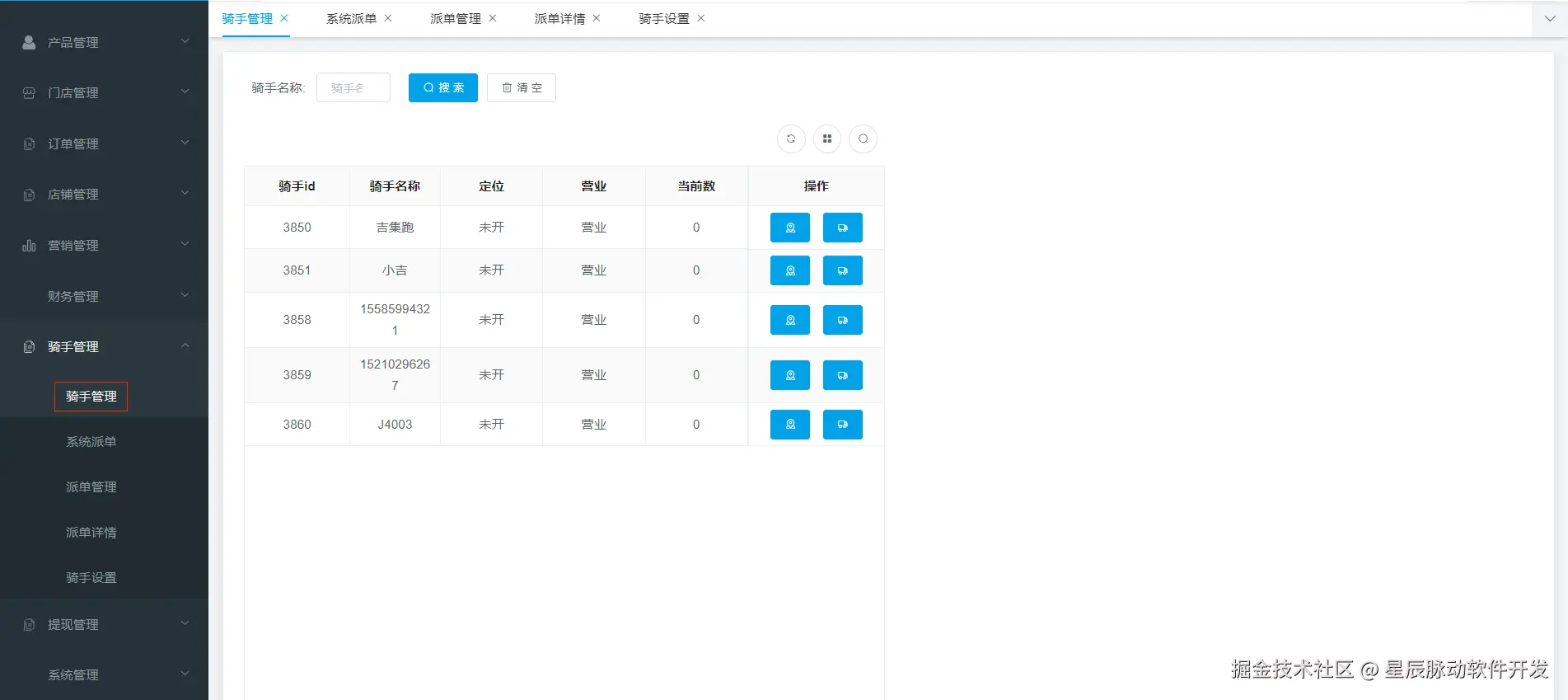Switch to the 系统派单 tab
Screen dimensions: 1568x700
[351, 18]
